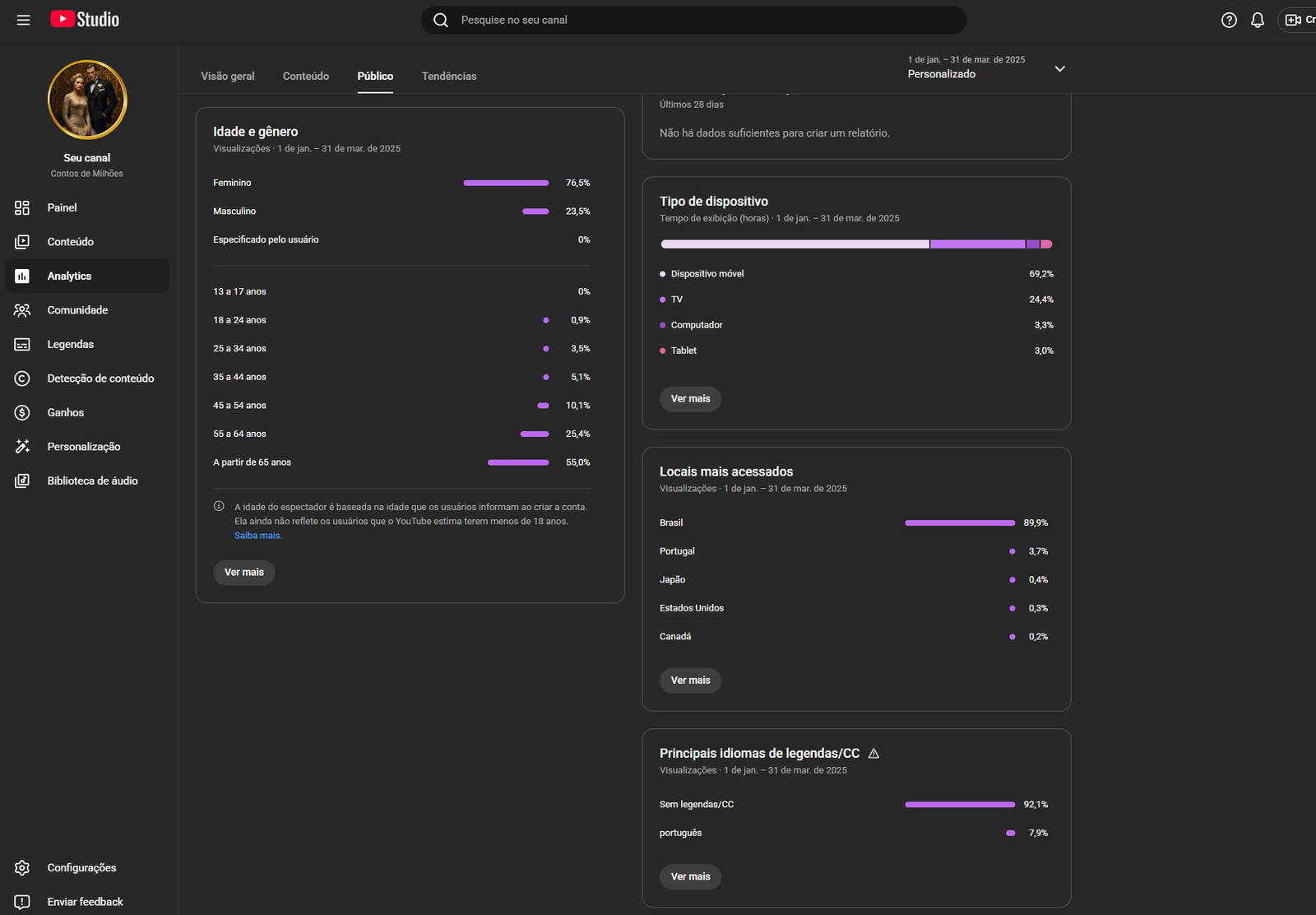The image size is (1316, 915).
Task: Expand Ver mais under Idade e gênero
Action: click(244, 572)
